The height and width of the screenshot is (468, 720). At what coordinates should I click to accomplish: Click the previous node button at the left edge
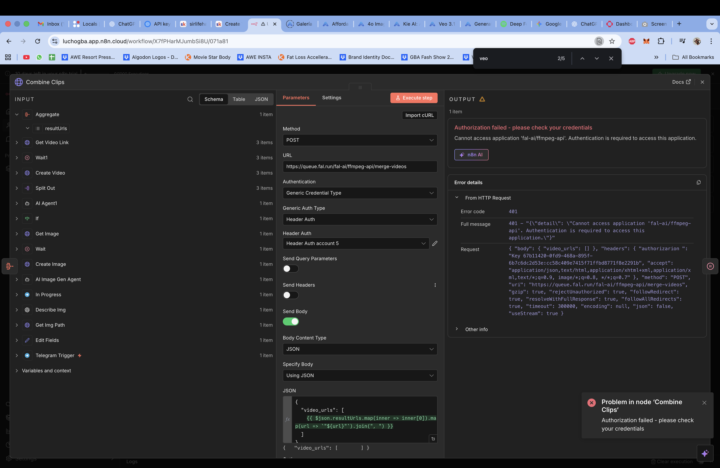tap(9, 266)
